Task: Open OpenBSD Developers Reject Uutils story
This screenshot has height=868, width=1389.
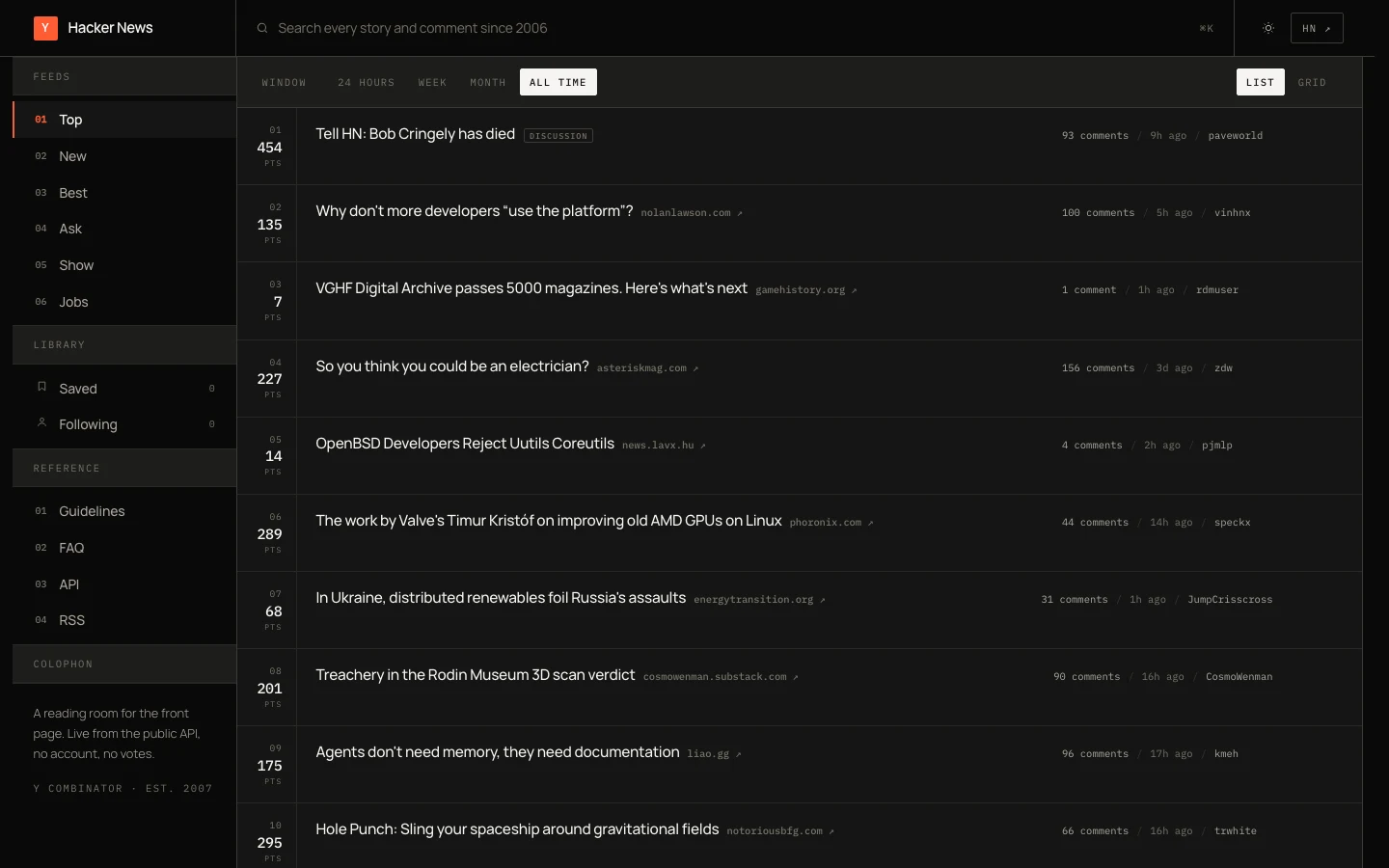Action: [465, 444]
